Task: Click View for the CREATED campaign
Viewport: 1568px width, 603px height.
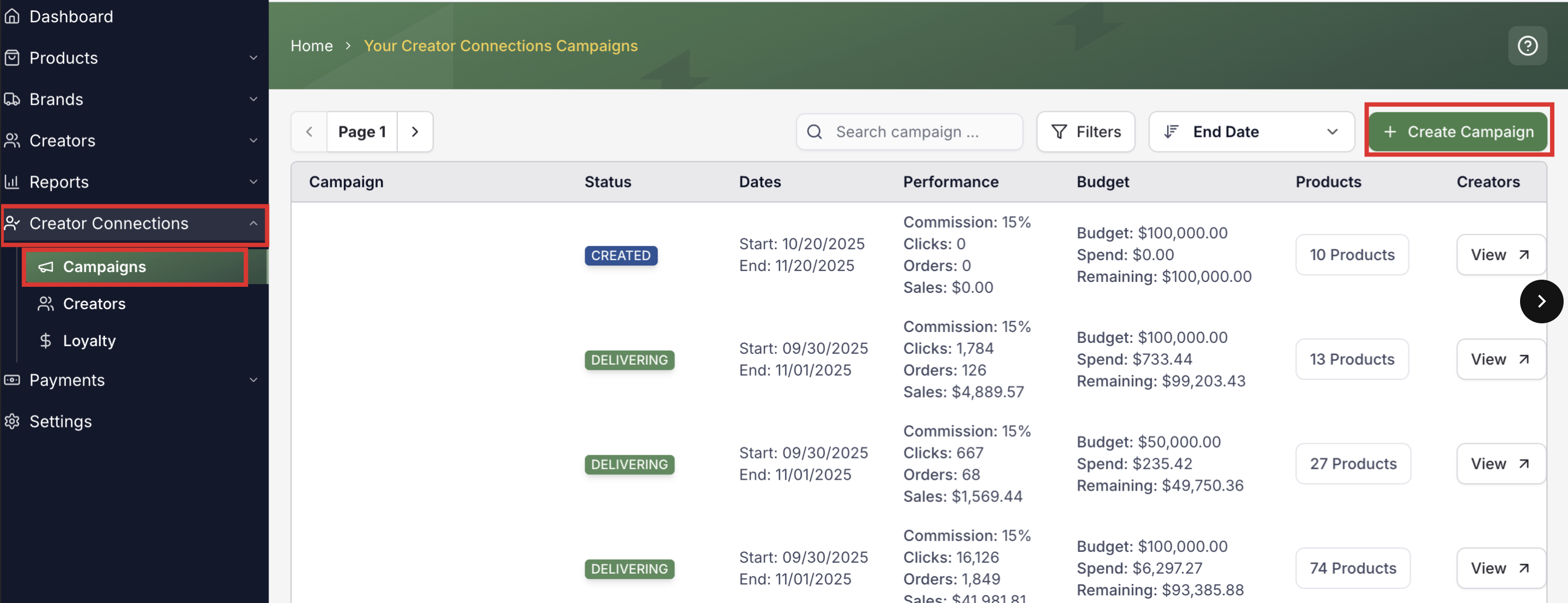Action: click(1500, 255)
